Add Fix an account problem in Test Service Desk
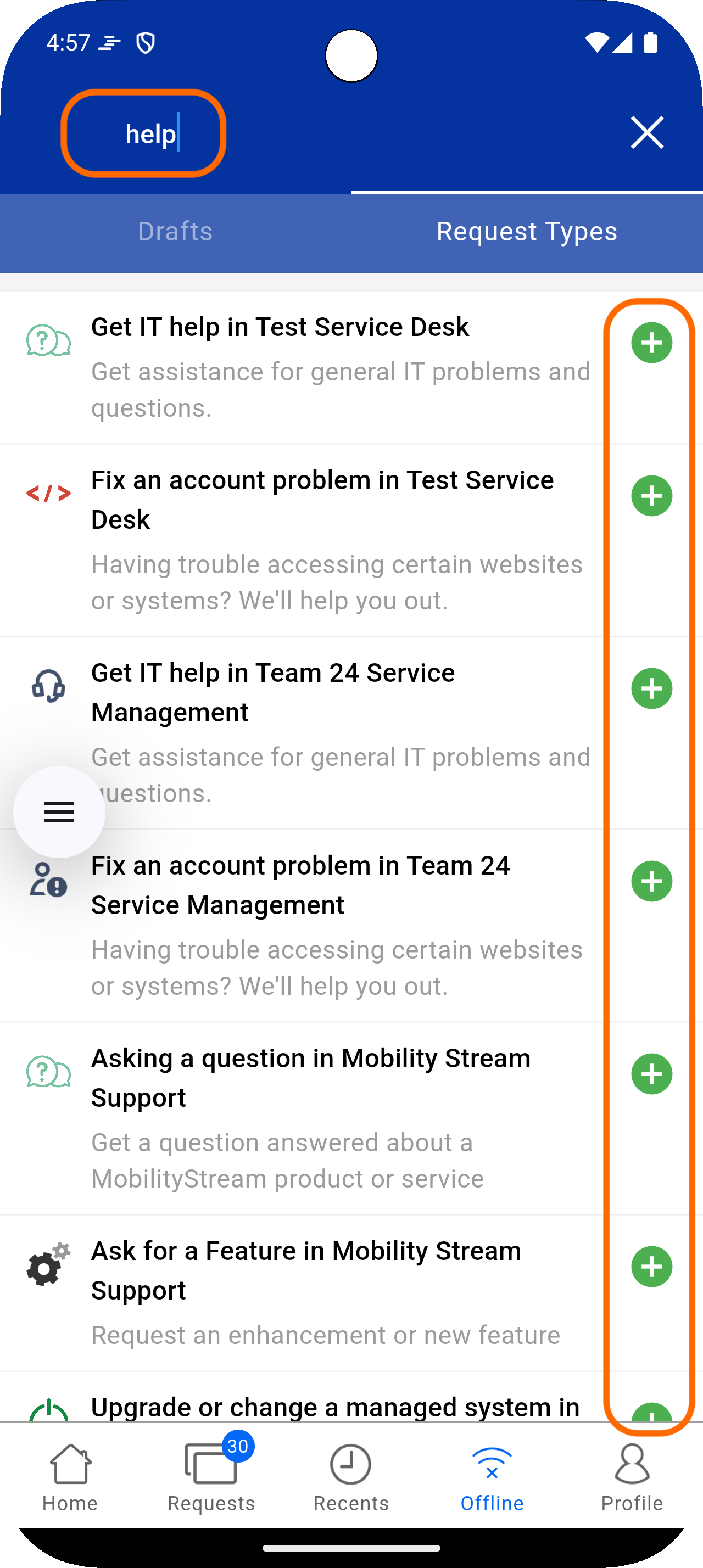The width and height of the screenshot is (703, 1568). pos(651,496)
